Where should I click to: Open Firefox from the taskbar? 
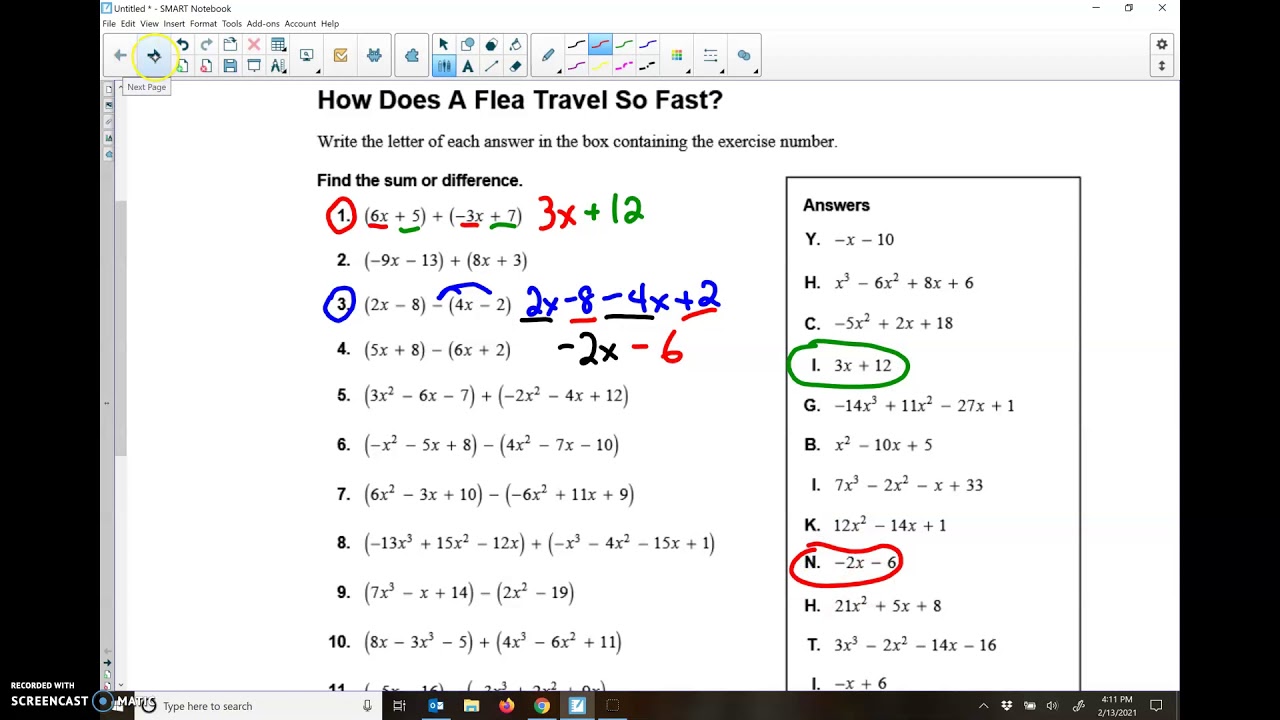pyautogui.click(x=507, y=706)
